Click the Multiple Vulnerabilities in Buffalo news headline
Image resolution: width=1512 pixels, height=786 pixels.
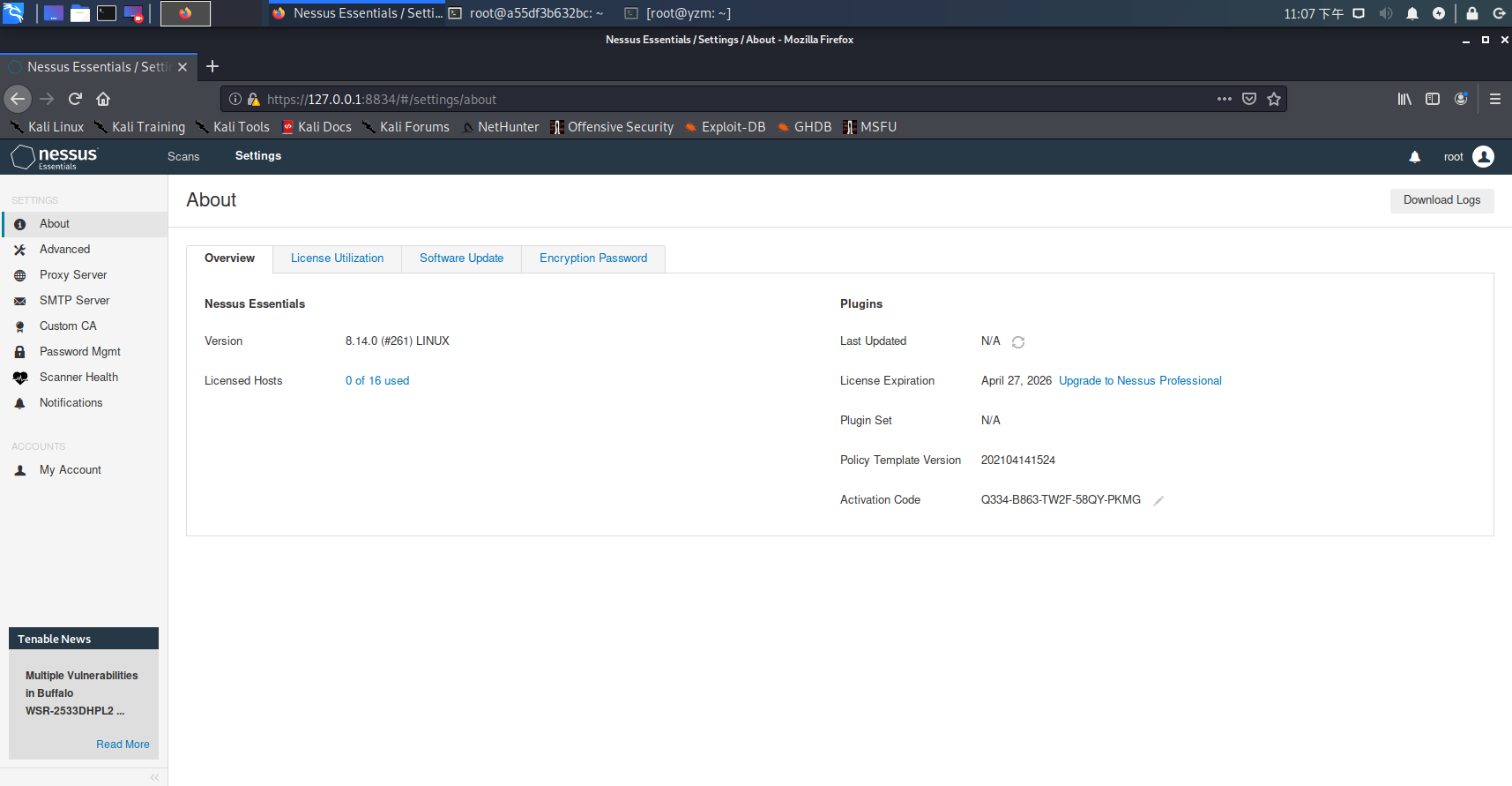click(81, 693)
